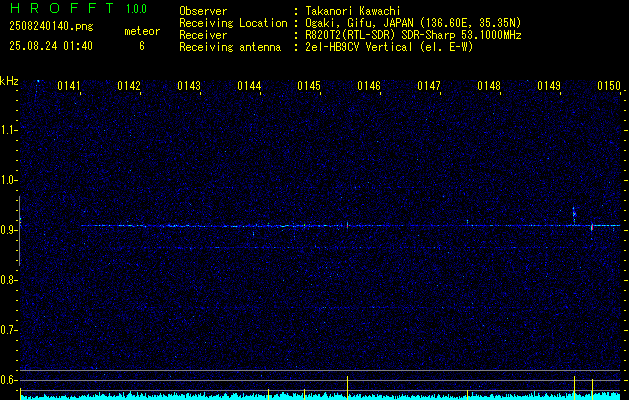Click the 0145 time axis label
Screen dimensions: 629x400
pos(309,86)
